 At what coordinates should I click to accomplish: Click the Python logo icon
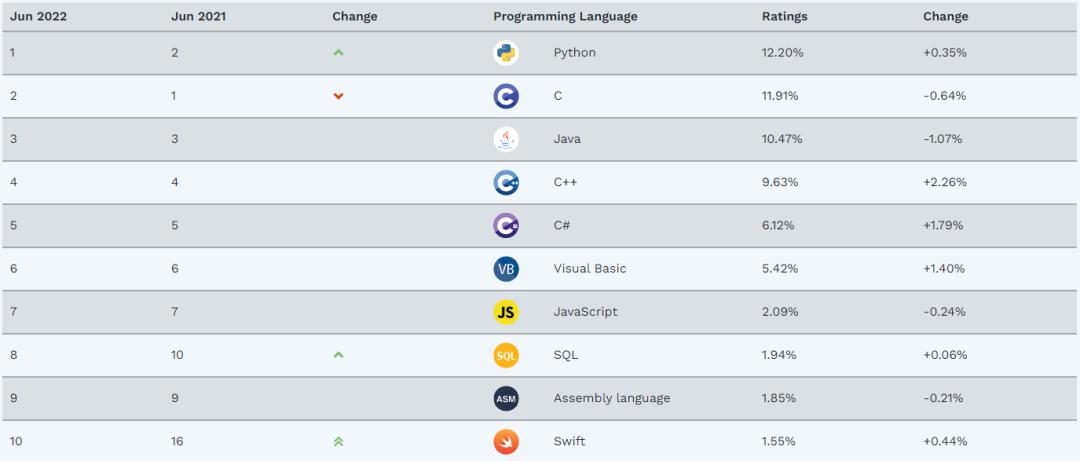pos(506,53)
